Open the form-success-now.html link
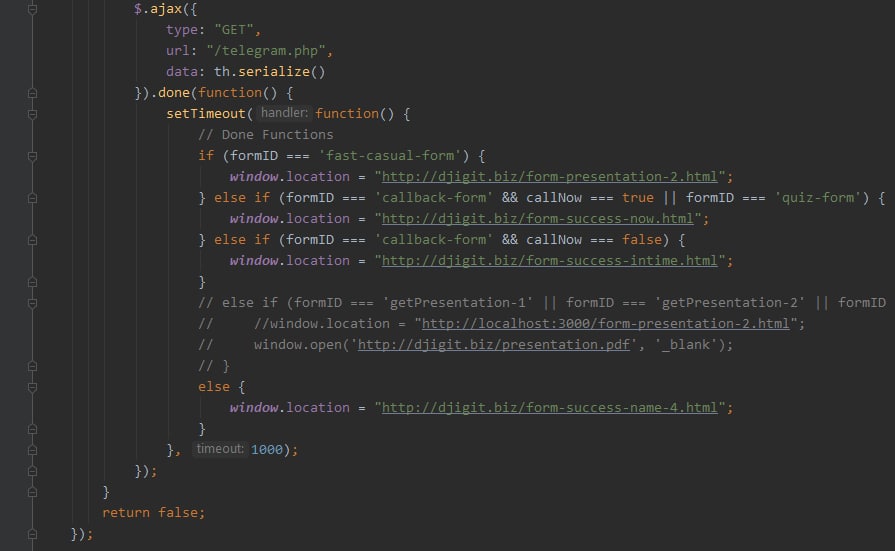Image resolution: width=895 pixels, height=551 pixels. coord(537,219)
